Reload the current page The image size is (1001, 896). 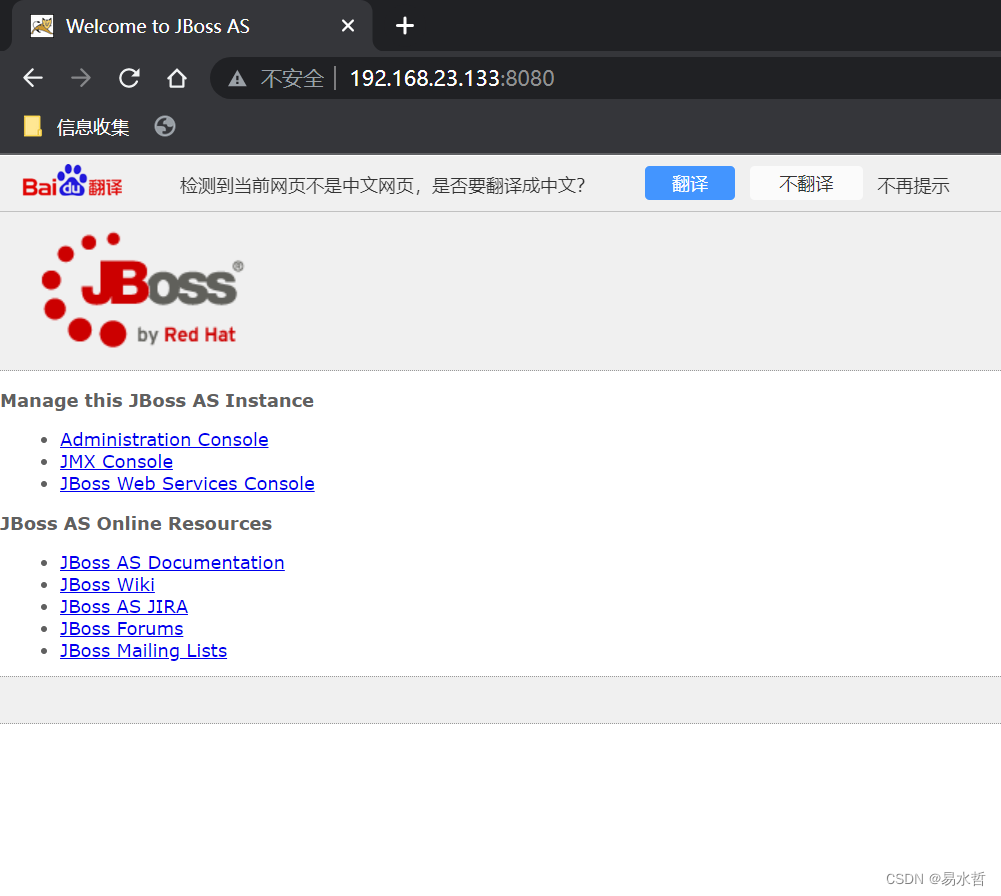(129, 78)
